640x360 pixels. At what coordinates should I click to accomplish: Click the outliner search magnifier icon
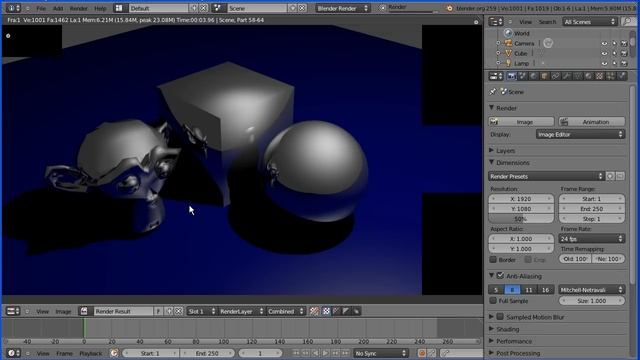pos(628,22)
